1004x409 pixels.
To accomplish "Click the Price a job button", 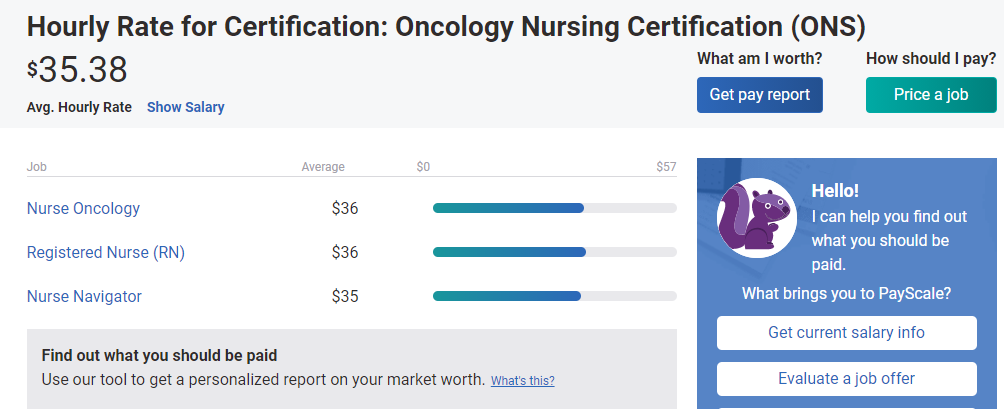I will pos(931,95).
